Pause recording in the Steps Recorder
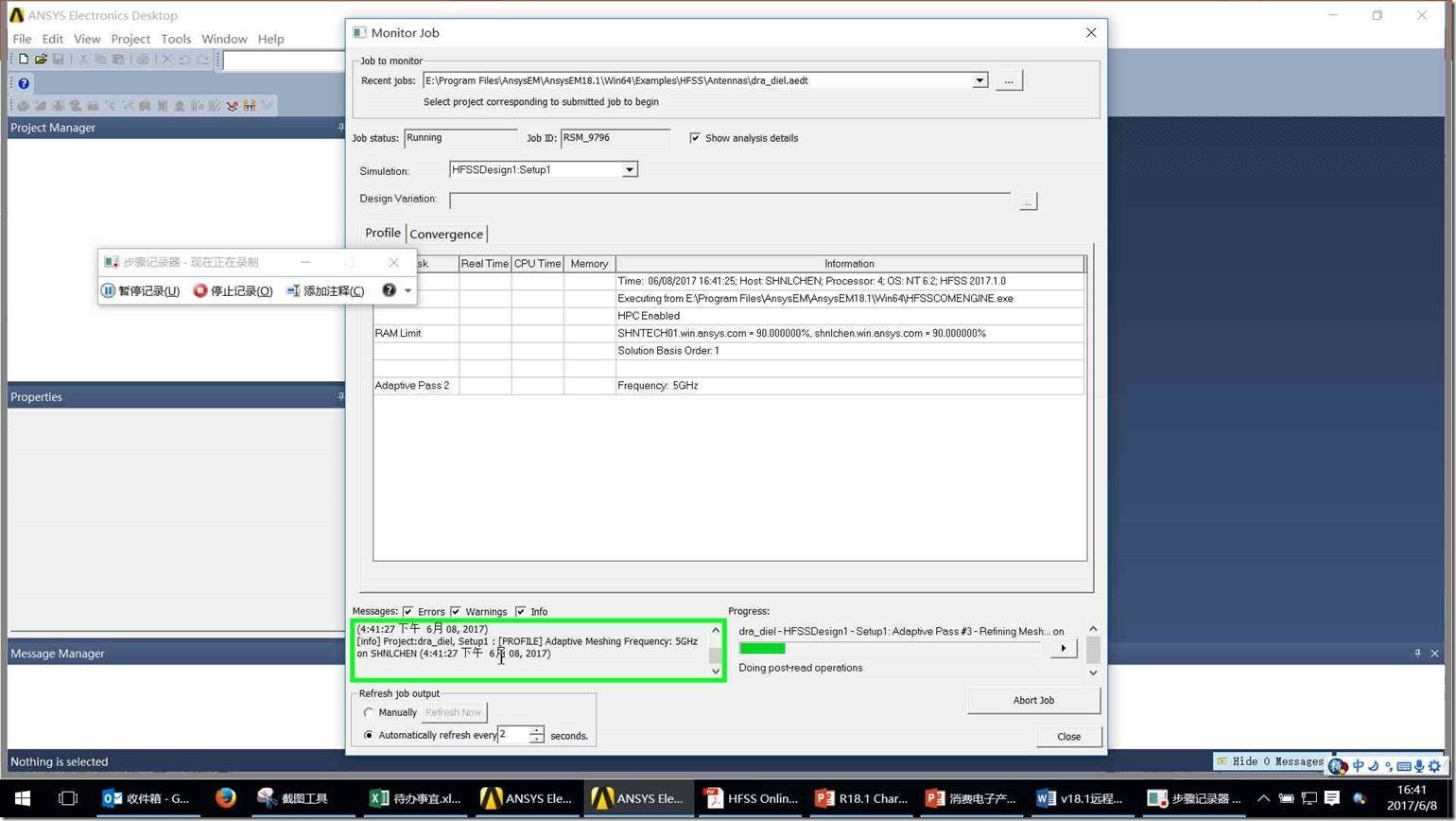 click(141, 290)
